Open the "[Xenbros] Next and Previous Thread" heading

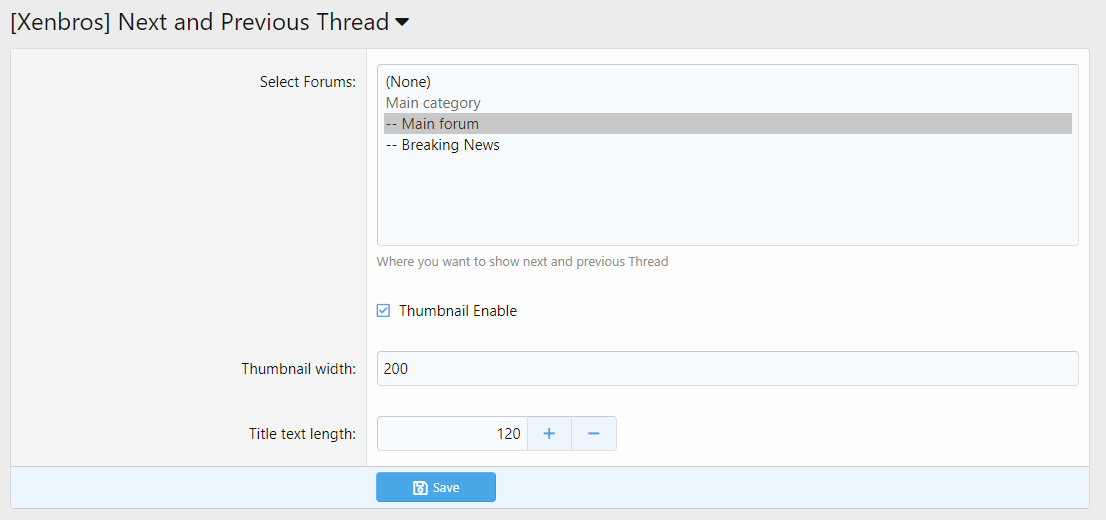(x=199, y=22)
